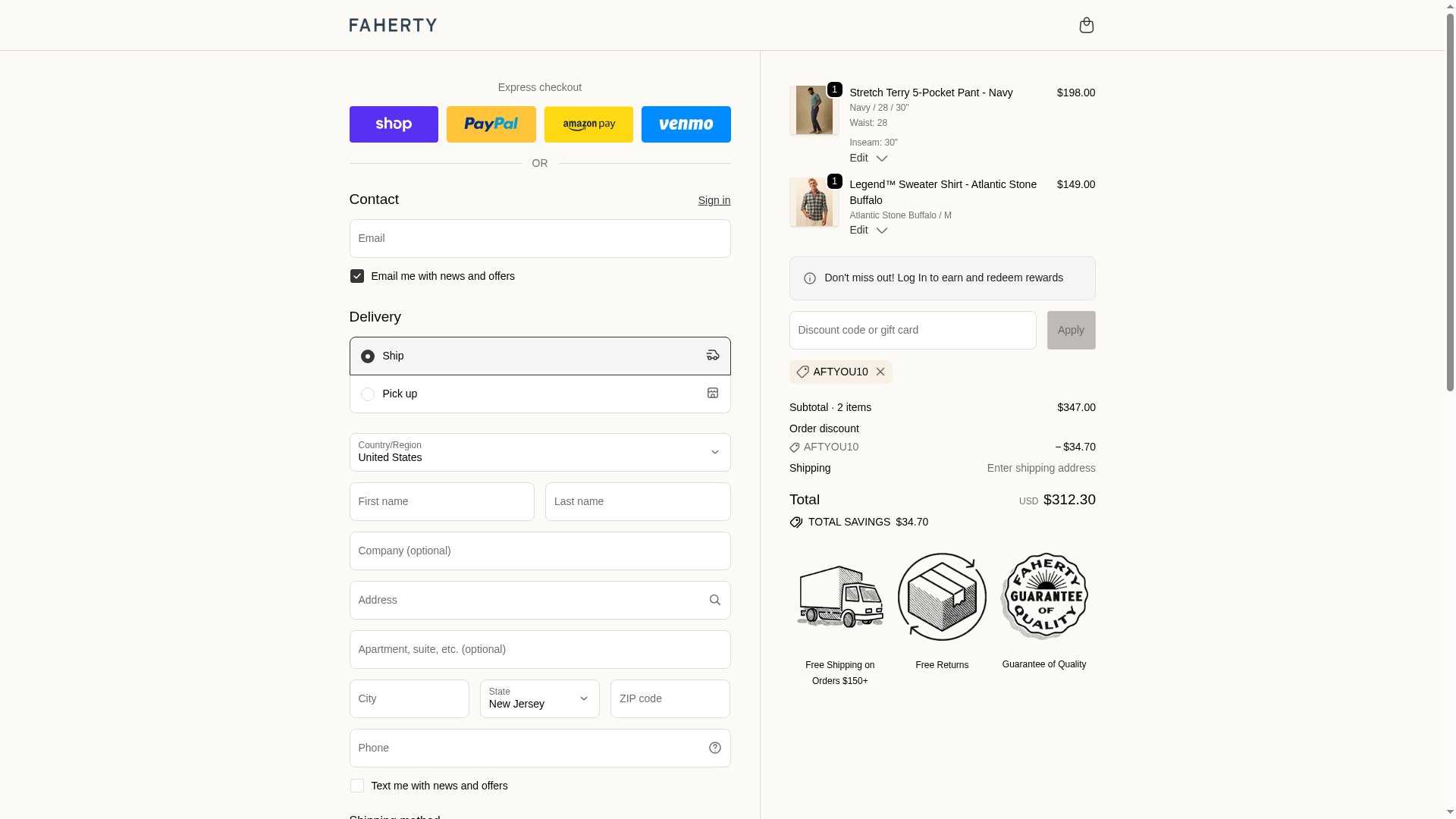Uncheck Email me with news and offers
1456x819 pixels.
click(357, 276)
